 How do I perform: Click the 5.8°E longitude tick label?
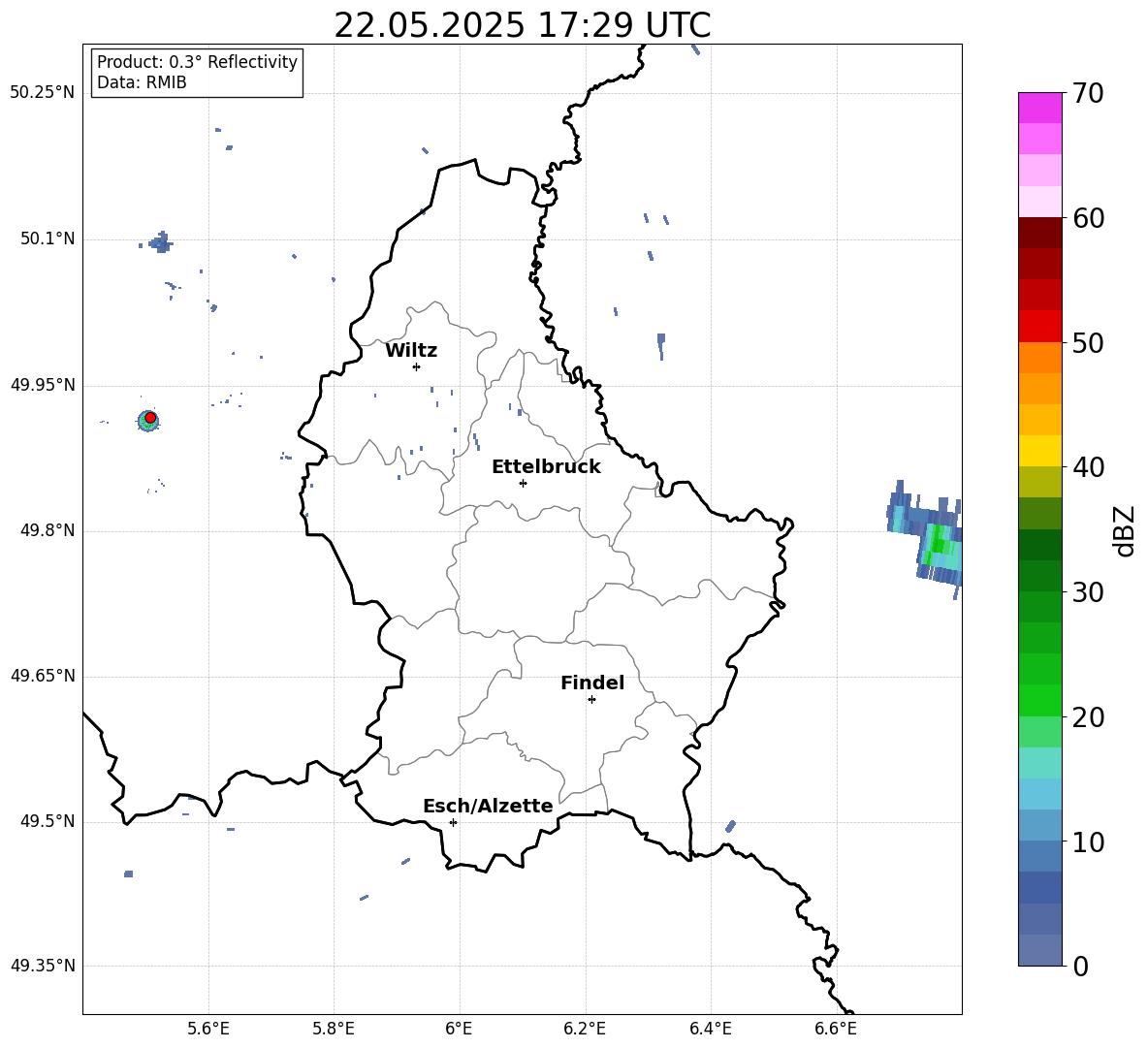click(334, 1029)
